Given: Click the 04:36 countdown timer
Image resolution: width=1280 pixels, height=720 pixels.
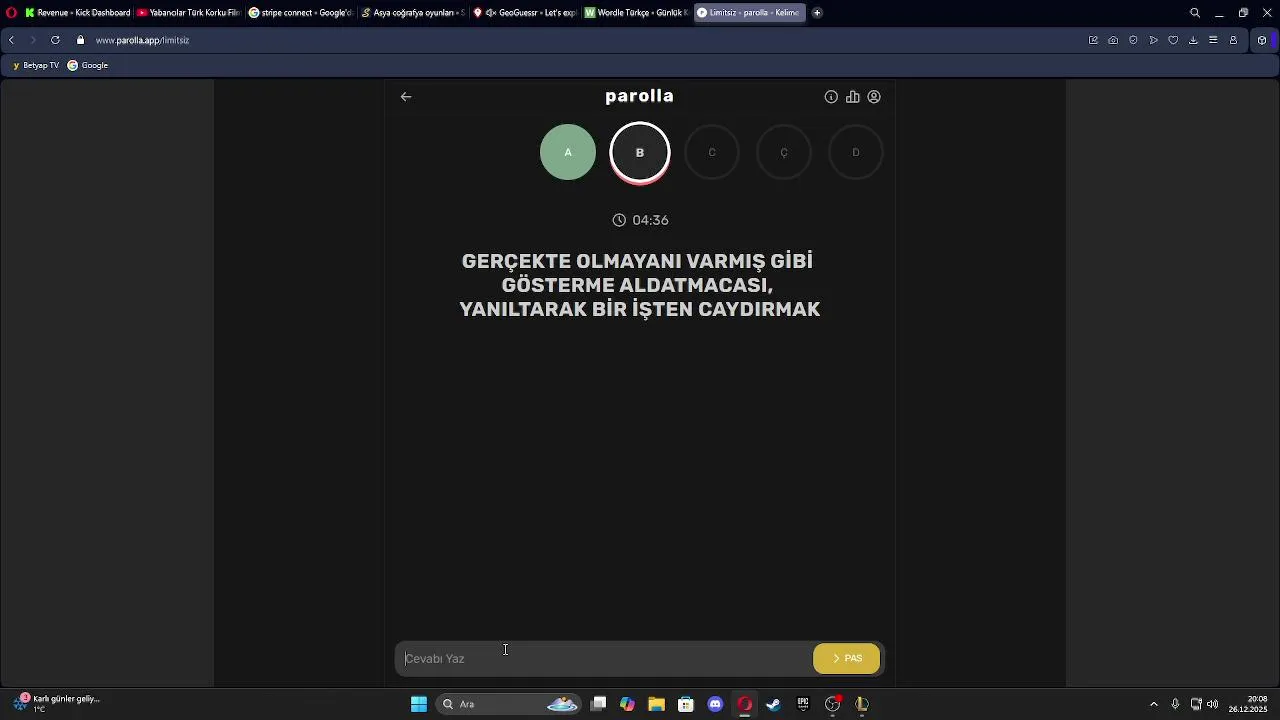Looking at the screenshot, I should coord(640,220).
